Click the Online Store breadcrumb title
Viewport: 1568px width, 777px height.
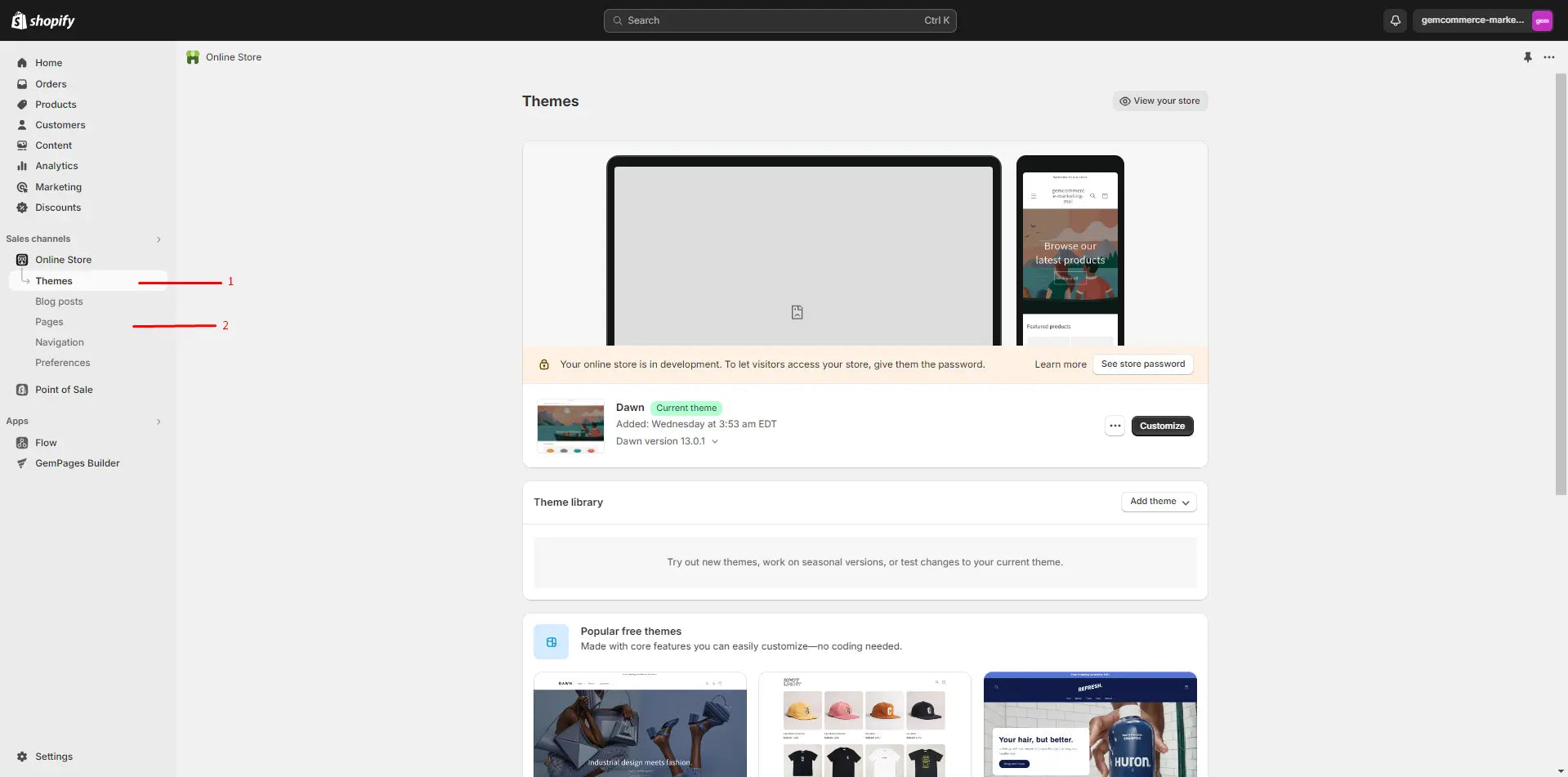coord(234,57)
